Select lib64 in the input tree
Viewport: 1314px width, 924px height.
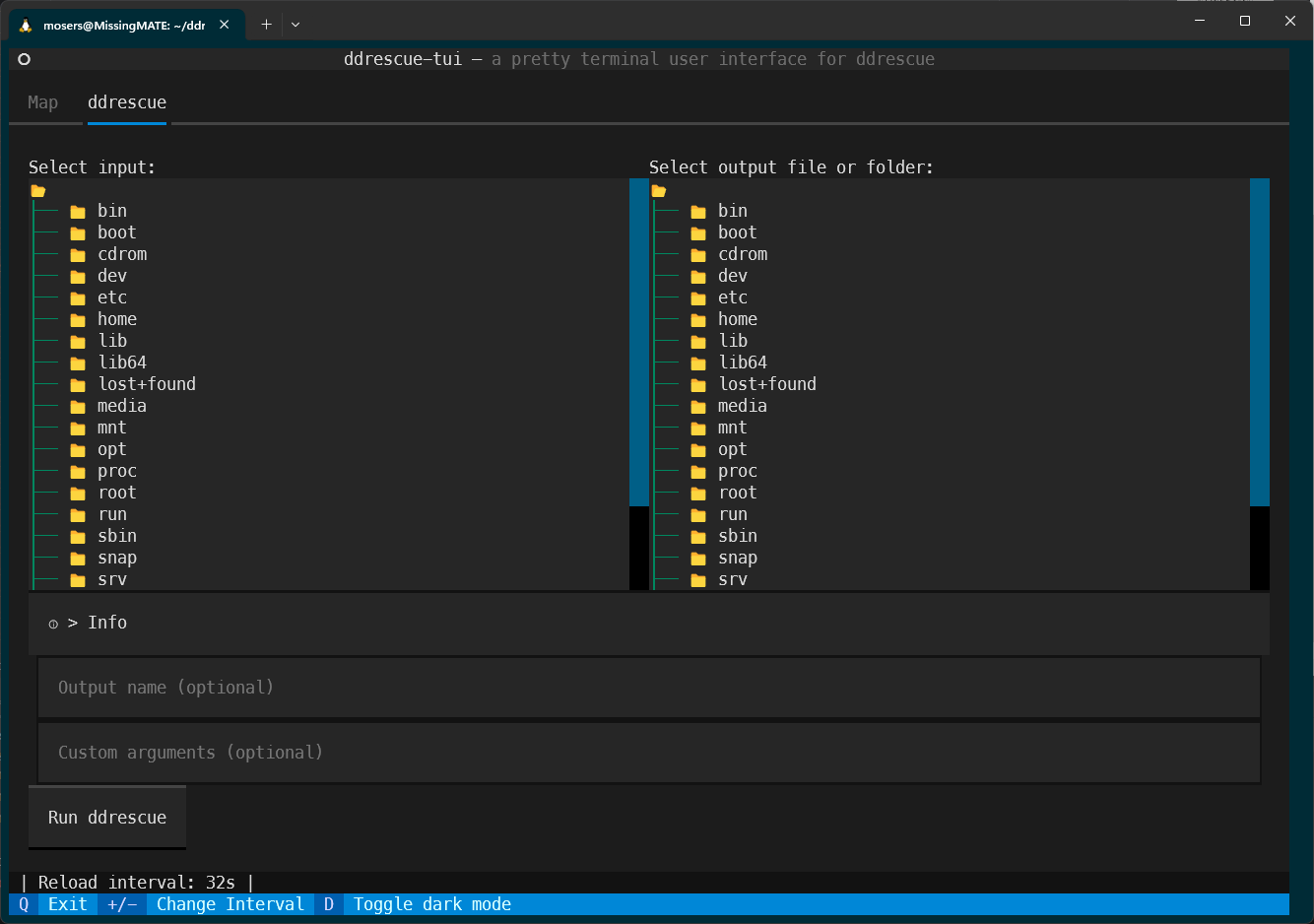(x=122, y=363)
